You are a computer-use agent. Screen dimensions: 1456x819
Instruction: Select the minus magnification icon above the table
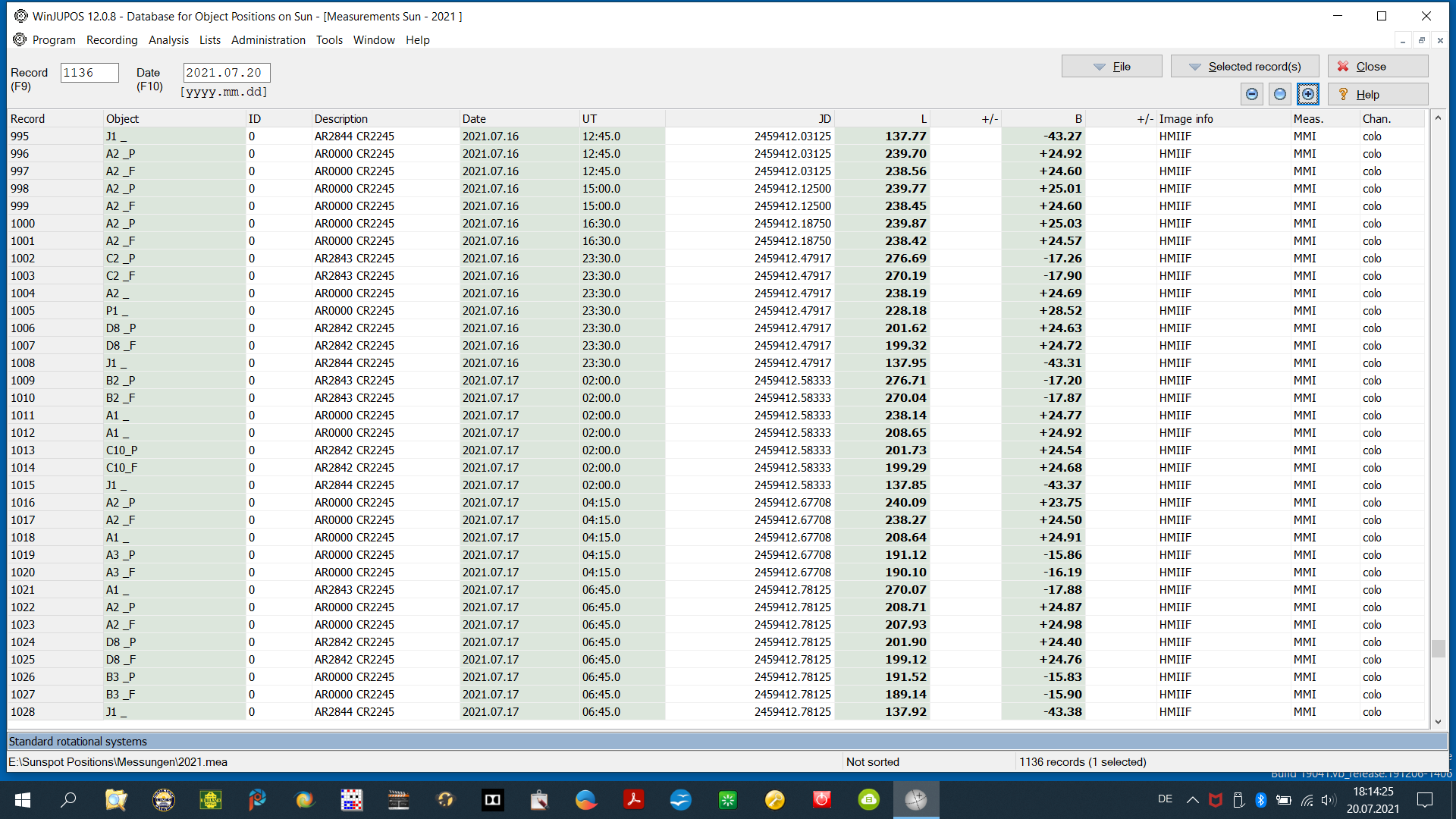click(1251, 94)
